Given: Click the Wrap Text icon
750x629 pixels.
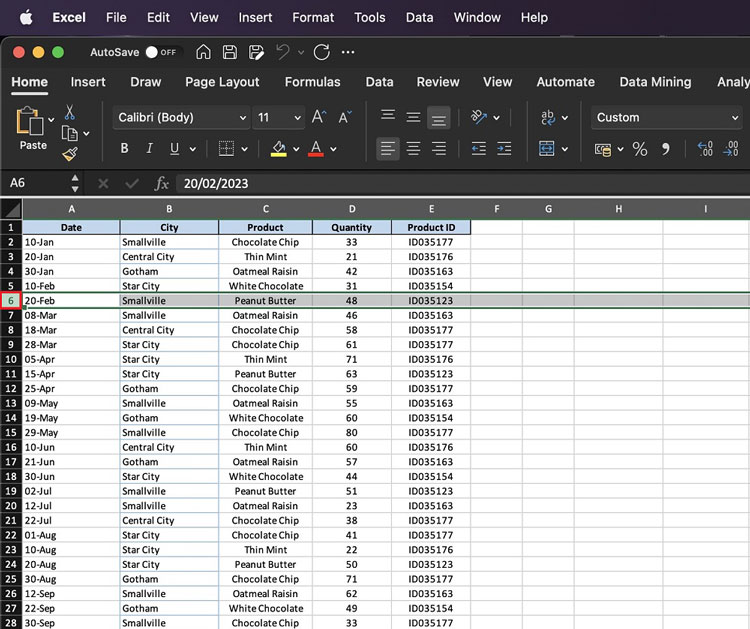Looking at the screenshot, I should coord(548,117).
